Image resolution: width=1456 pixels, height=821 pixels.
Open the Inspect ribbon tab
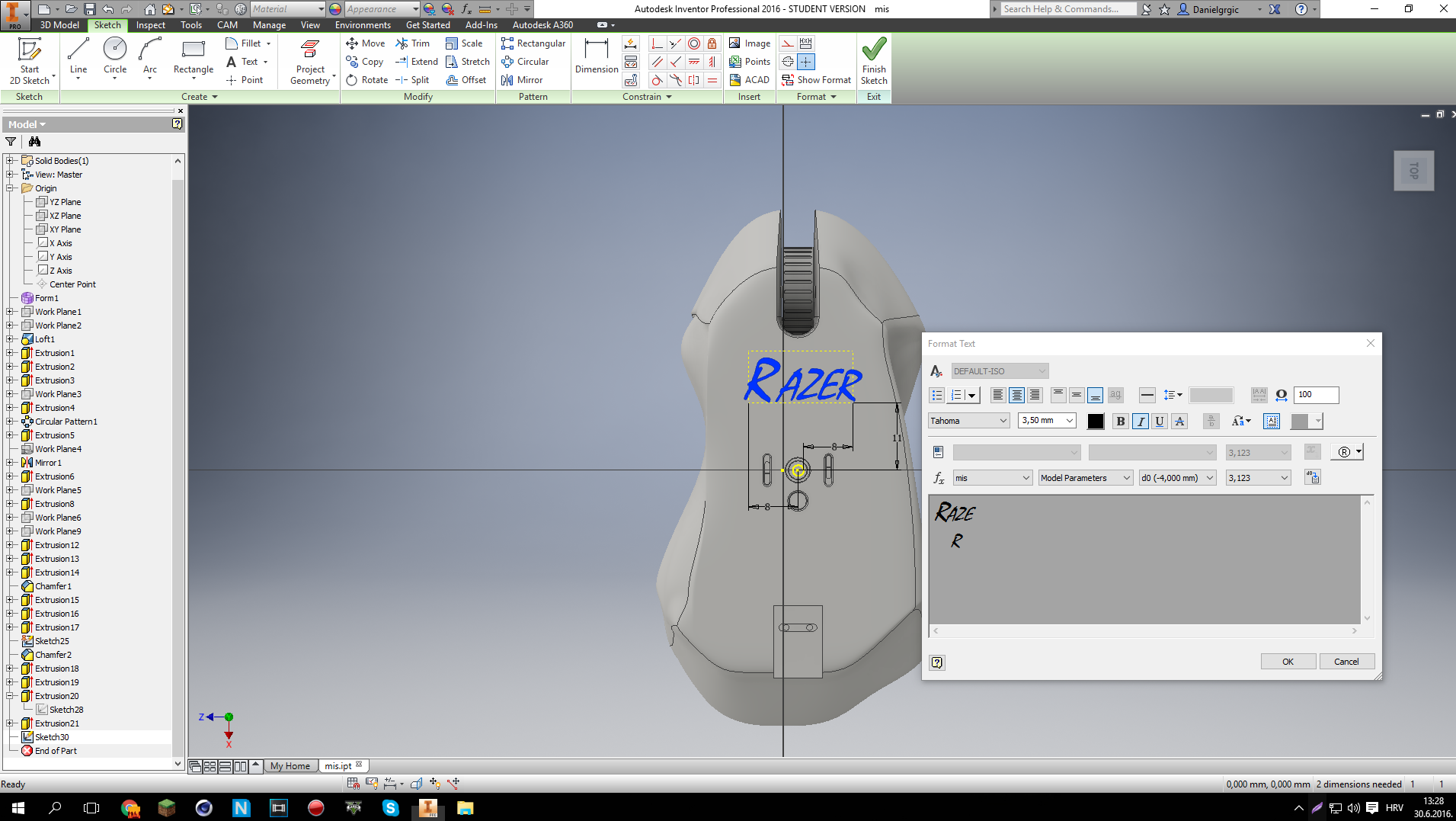[x=151, y=25]
